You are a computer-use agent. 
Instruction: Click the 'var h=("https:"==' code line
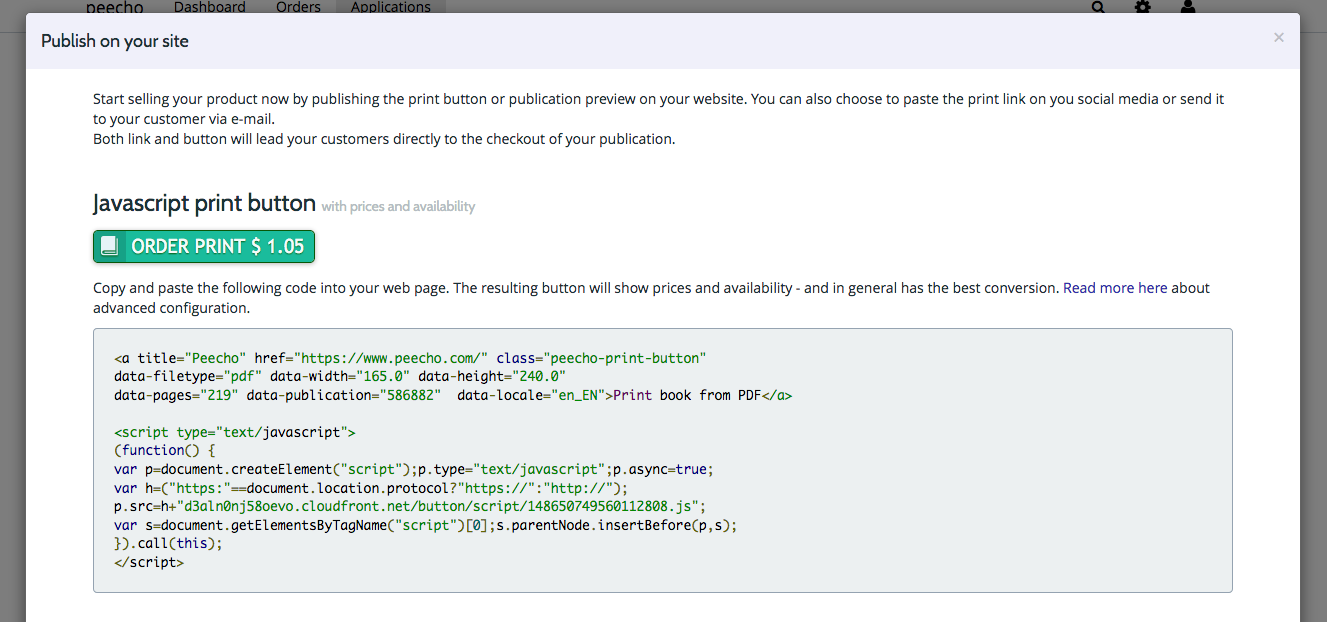(371, 488)
